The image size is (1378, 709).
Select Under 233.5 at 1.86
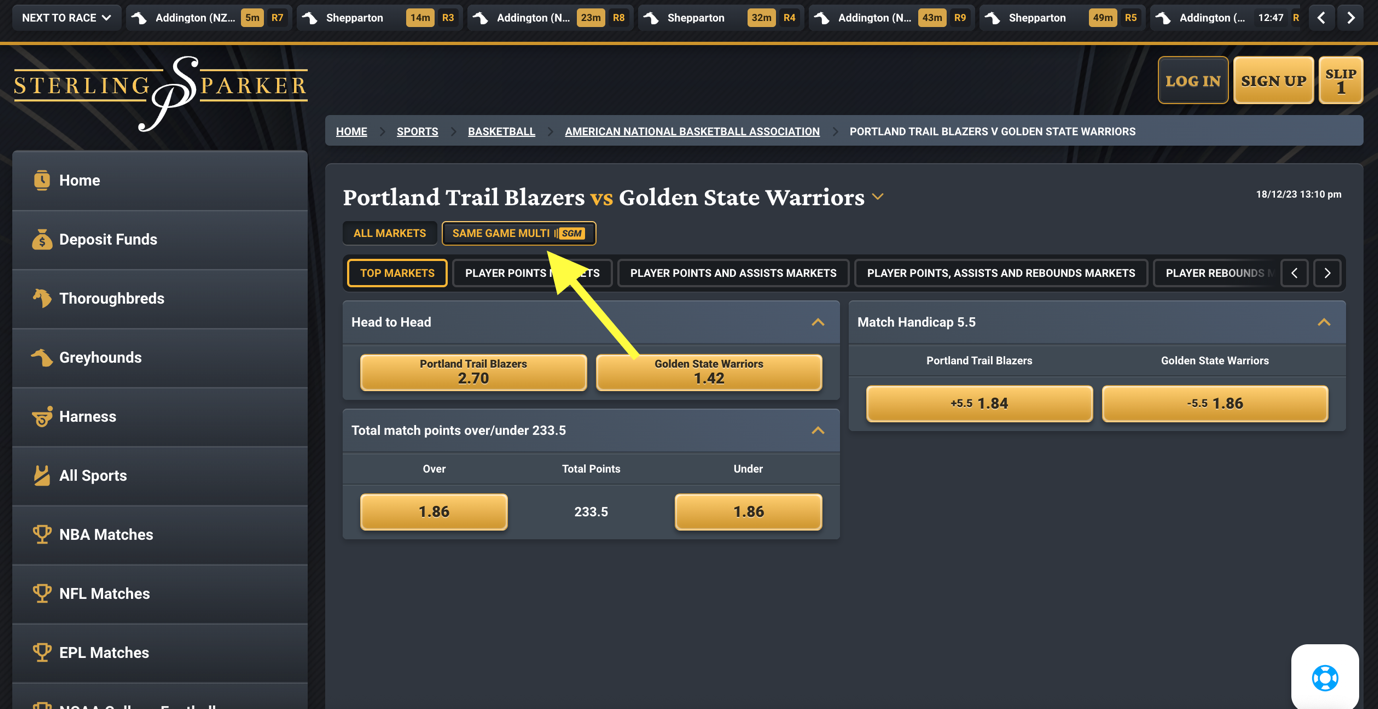[x=748, y=511]
